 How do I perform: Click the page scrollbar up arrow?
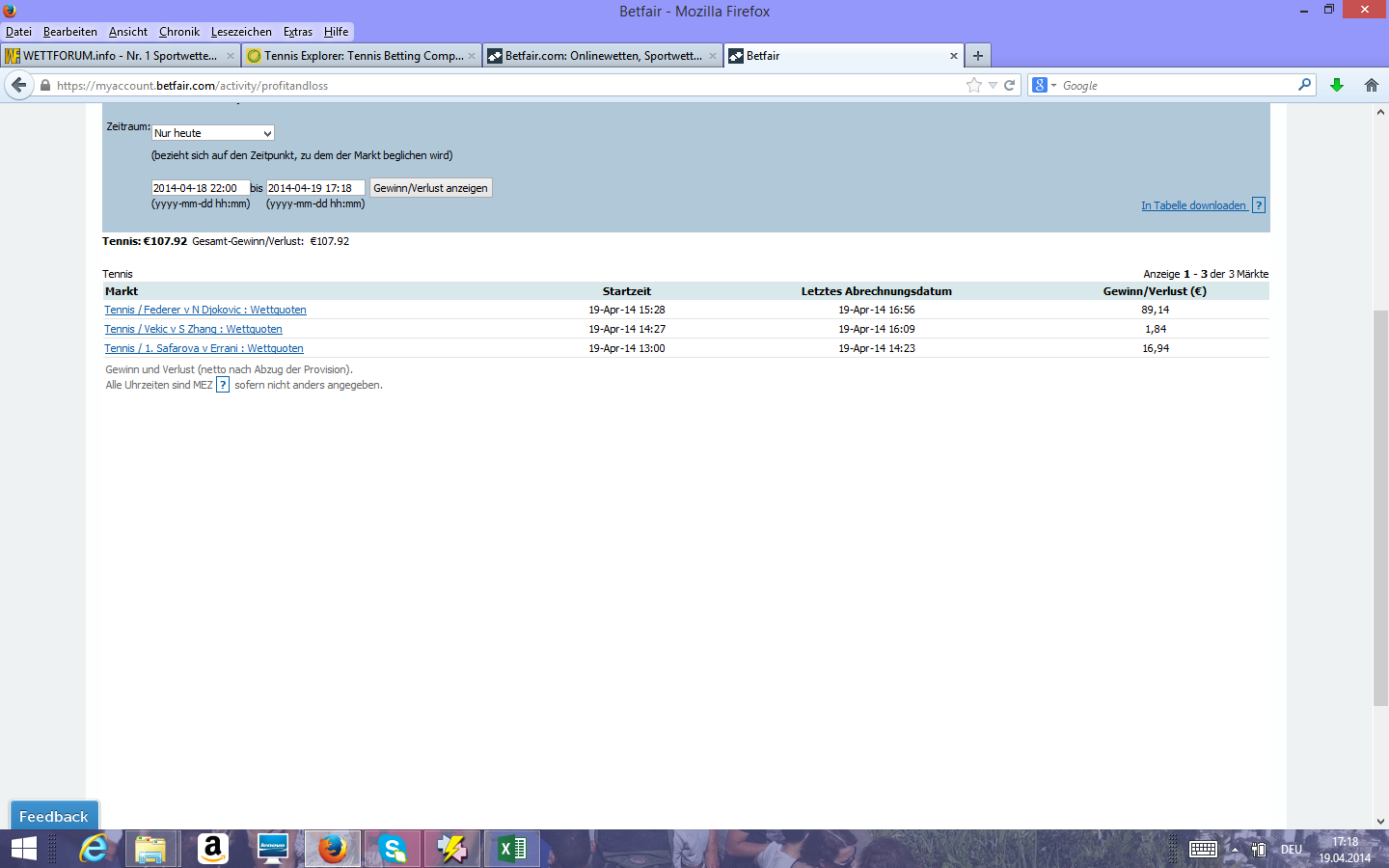(x=1381, y=112)
